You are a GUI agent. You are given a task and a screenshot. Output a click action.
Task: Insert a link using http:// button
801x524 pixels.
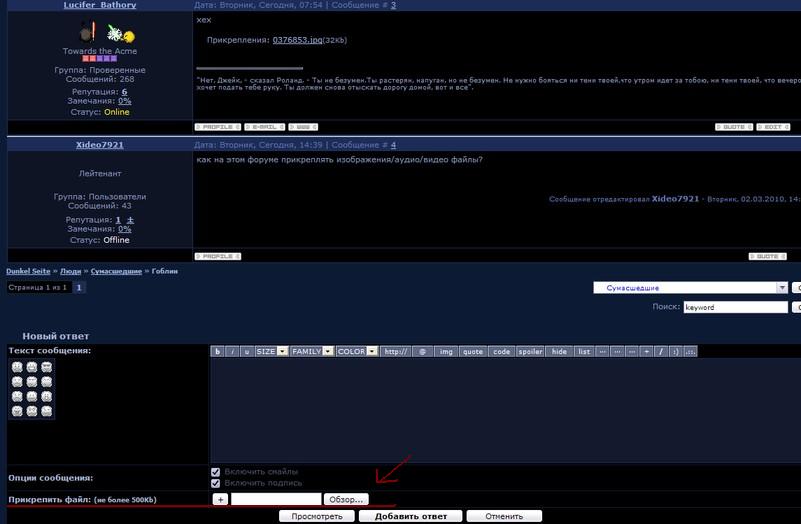tap(395, 352)
